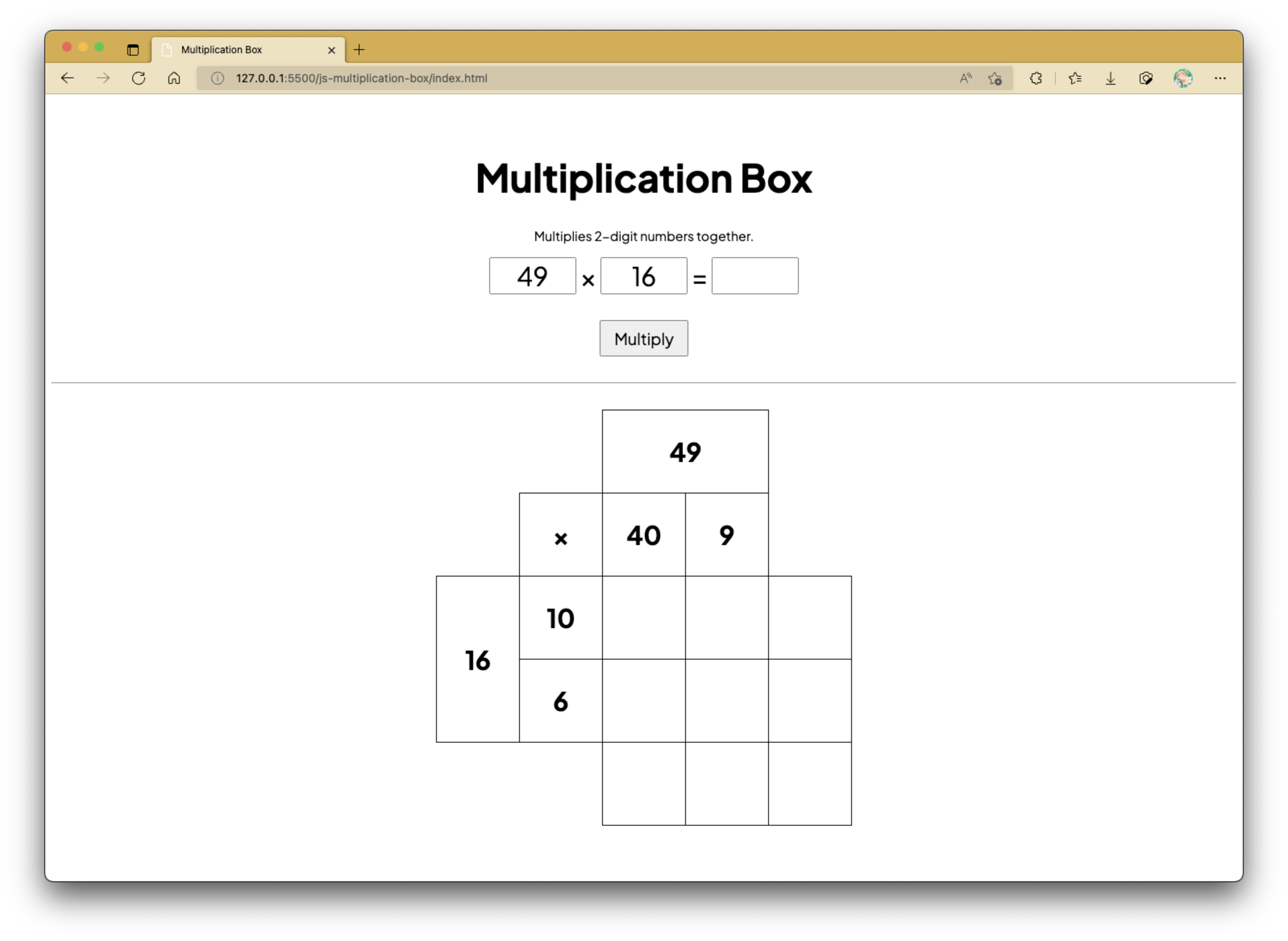
Task: Open the Extensions puzzle icon
Action: (1036, 78)
